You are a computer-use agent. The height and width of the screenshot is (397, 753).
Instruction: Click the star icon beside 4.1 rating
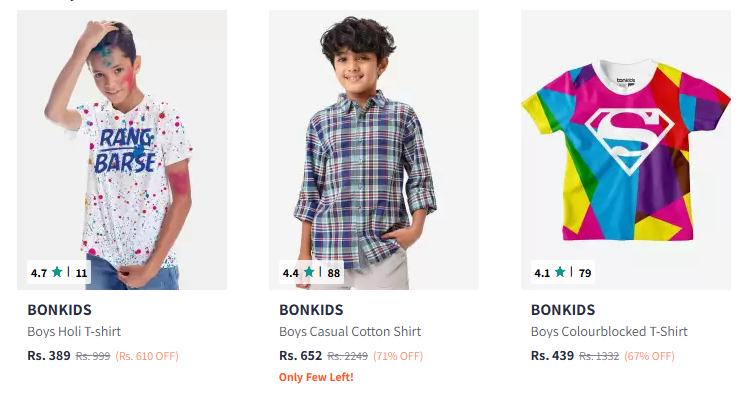(x=560, y=272)
